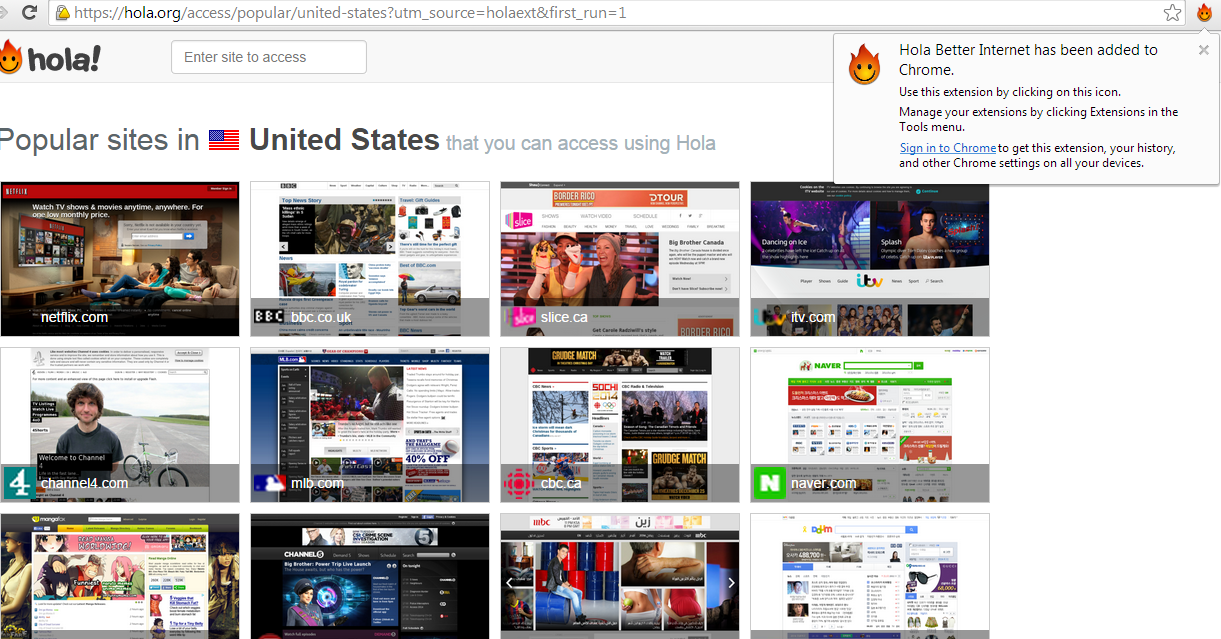Click the United States flag icon

click(224, 141)
